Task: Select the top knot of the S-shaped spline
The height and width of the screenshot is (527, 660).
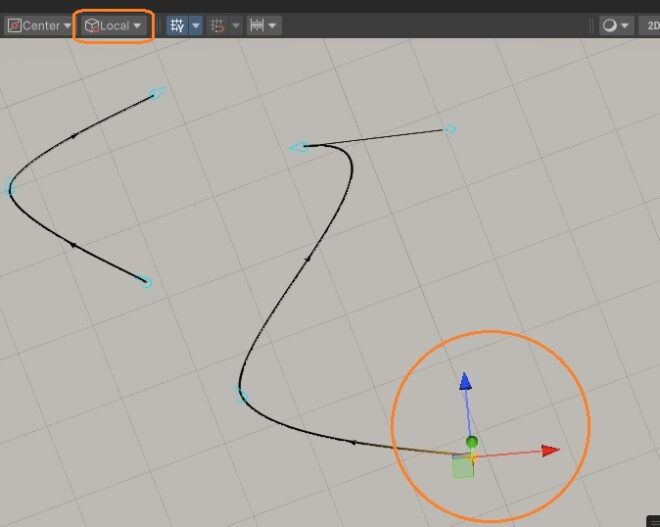Action: (x=300, y=147)
